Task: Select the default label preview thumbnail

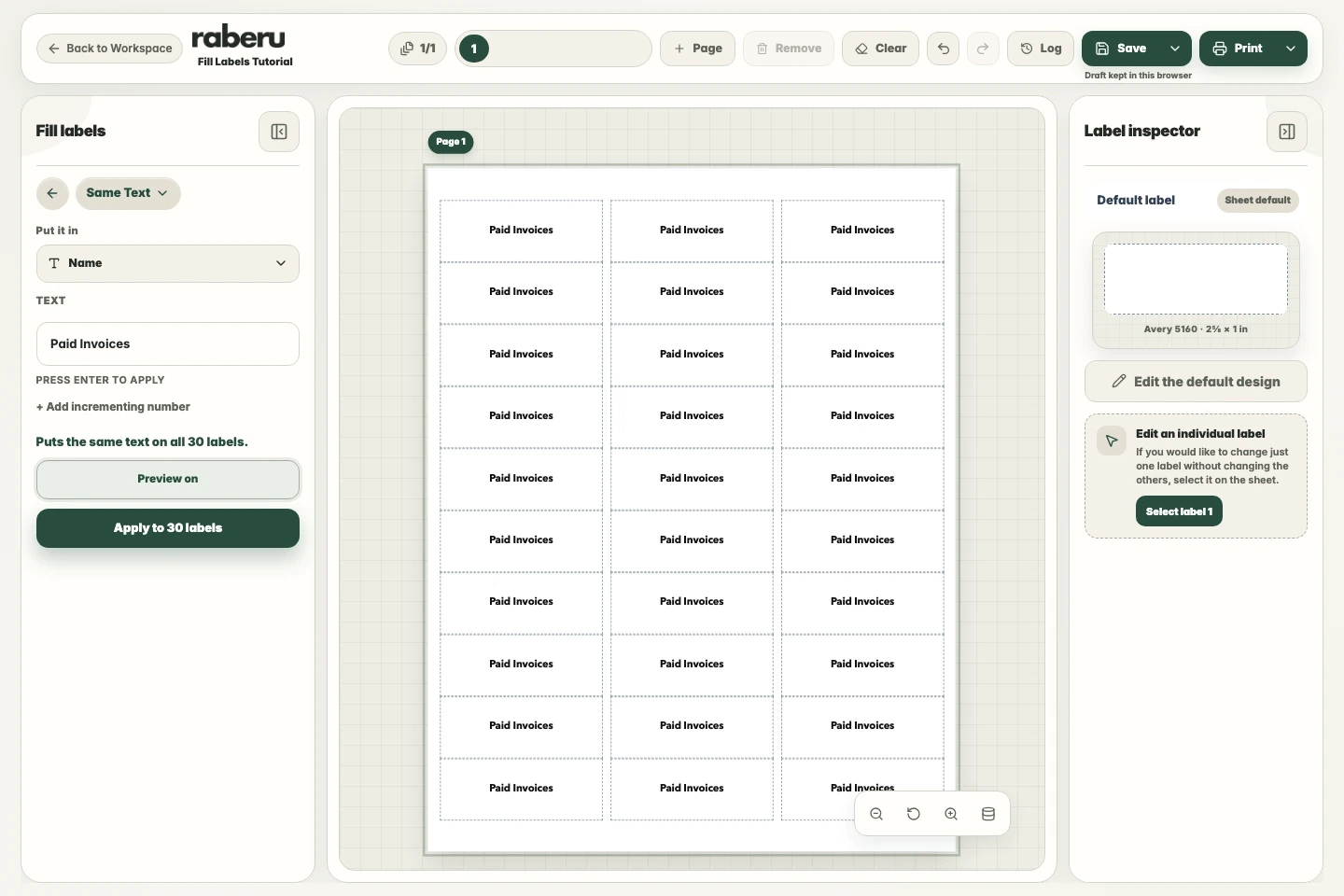Action: [x=1196, y=279]
